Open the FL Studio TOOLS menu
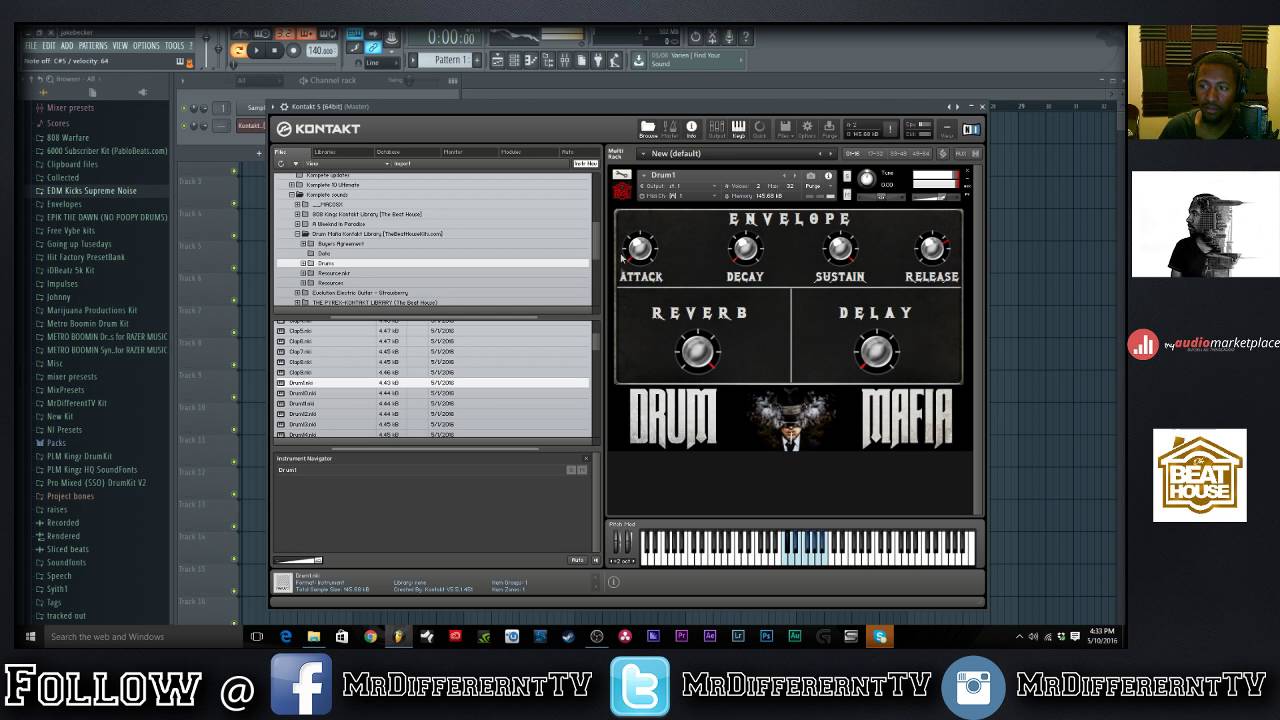The height and width of the screenshot is (720, 1280). [174, 45]
